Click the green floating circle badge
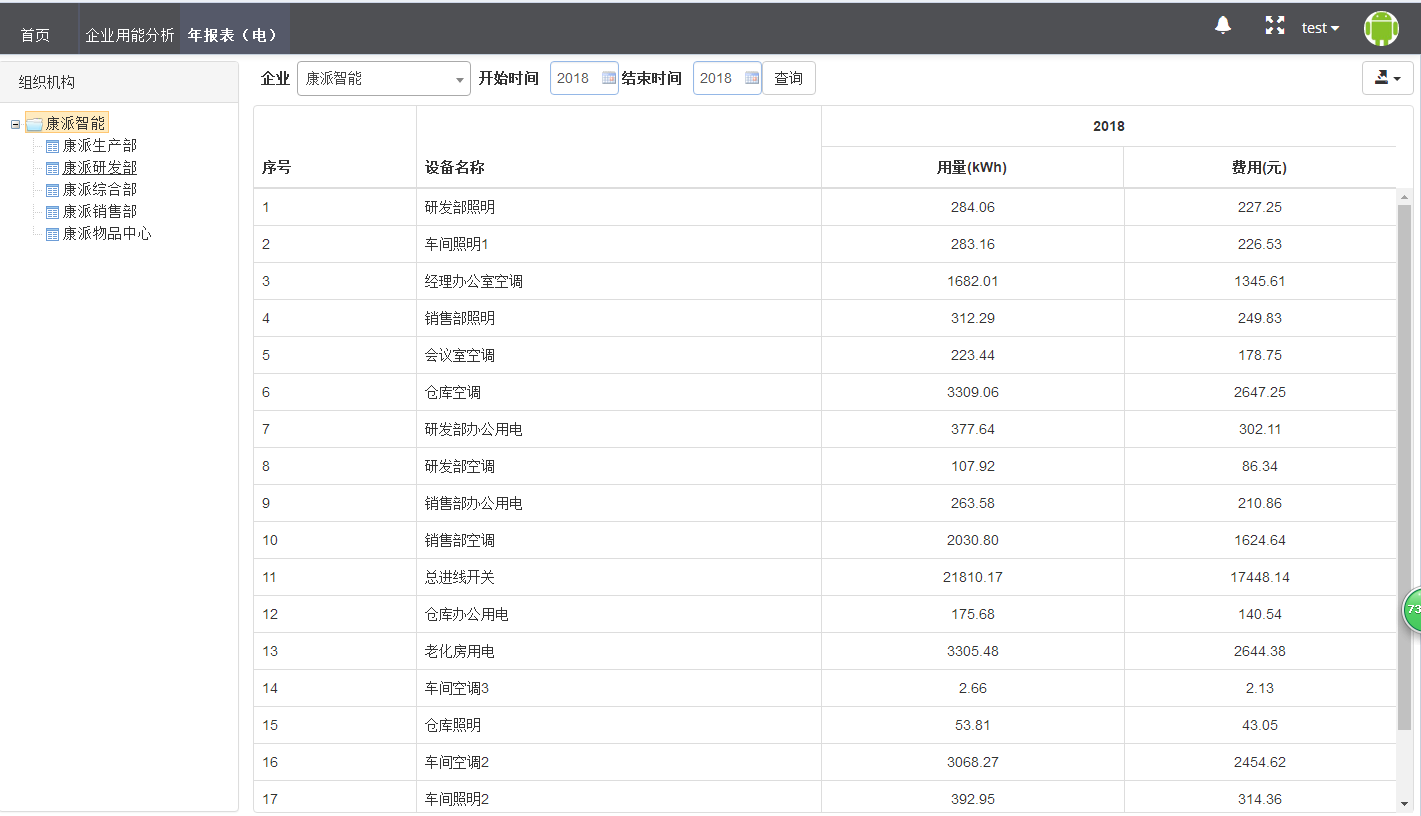Viewport: 1421px width, 816px height. tap(1412, 609)
